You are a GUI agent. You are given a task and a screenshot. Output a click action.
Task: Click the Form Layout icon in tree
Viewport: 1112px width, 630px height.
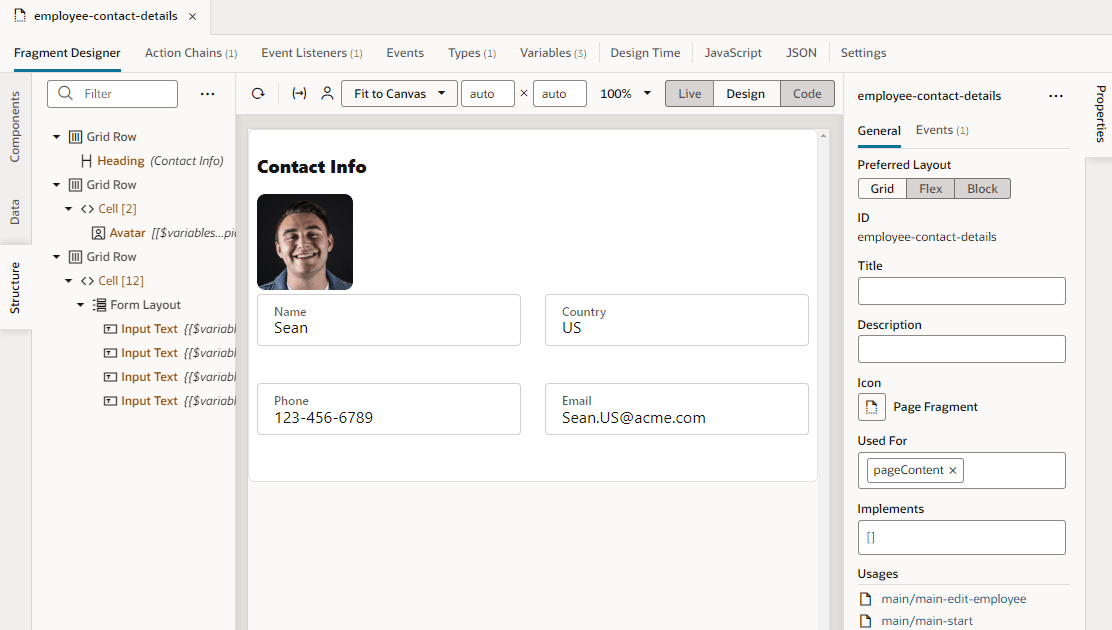(99, 305)
